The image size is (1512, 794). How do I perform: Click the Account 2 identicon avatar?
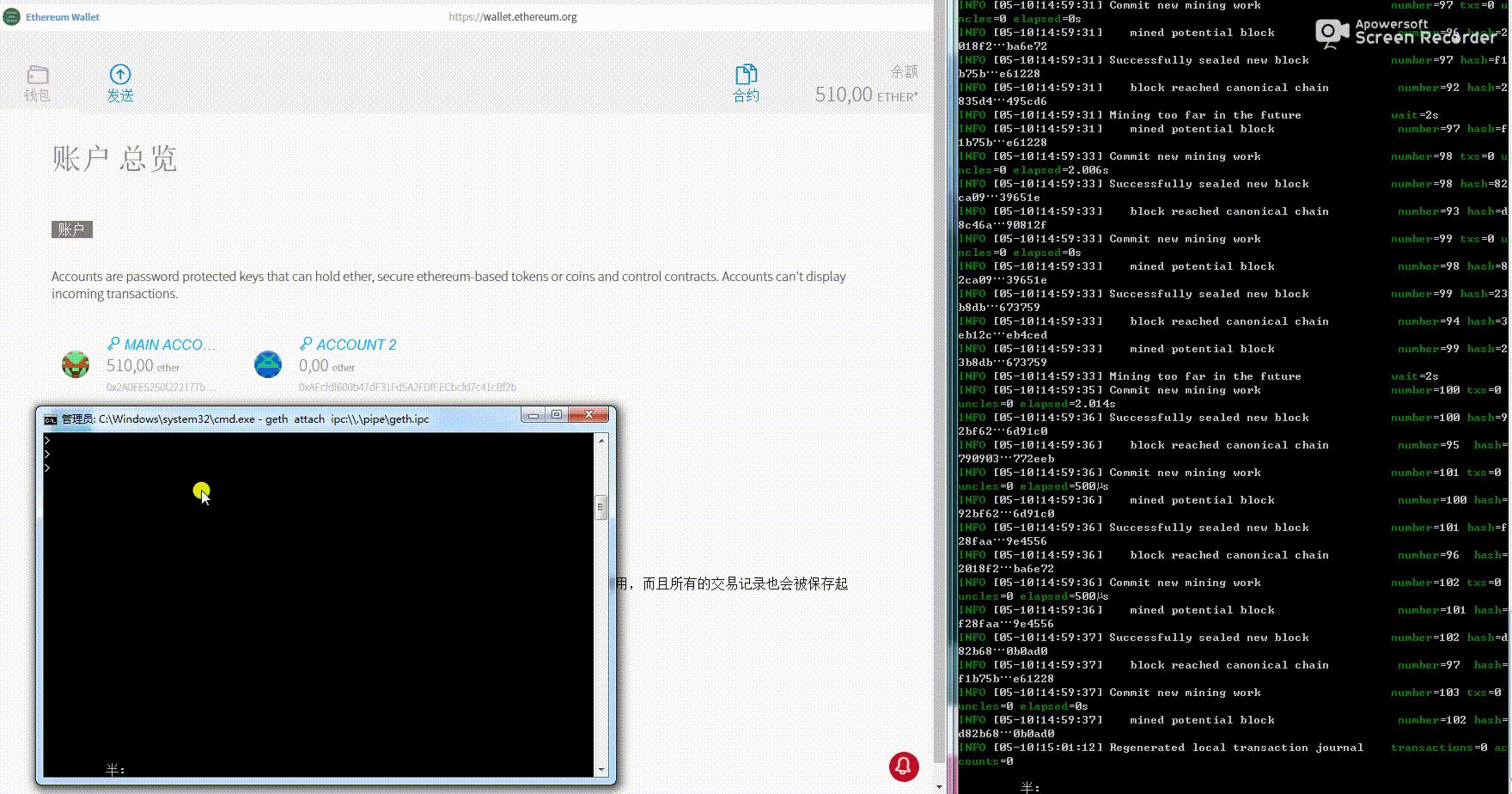coord(268,364)
